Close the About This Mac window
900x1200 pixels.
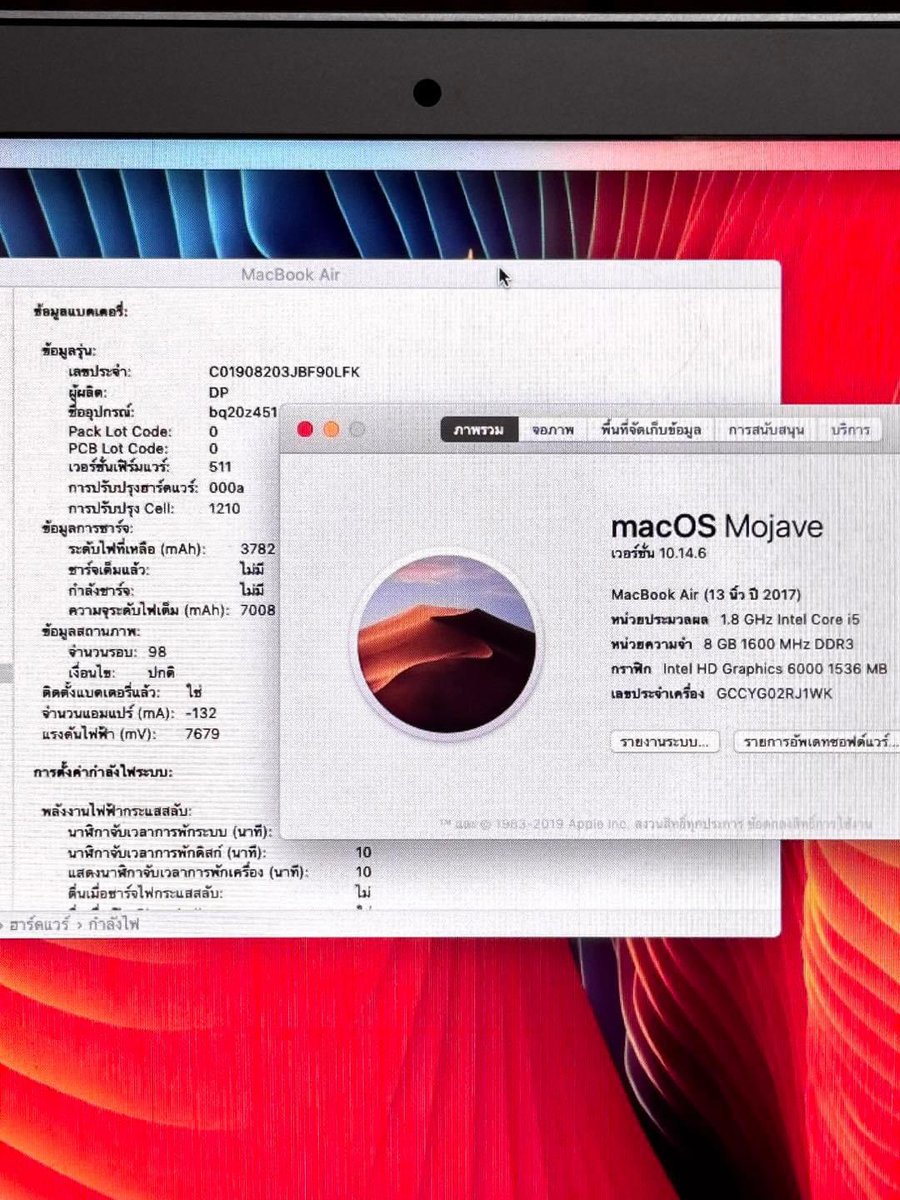[305, 430]
